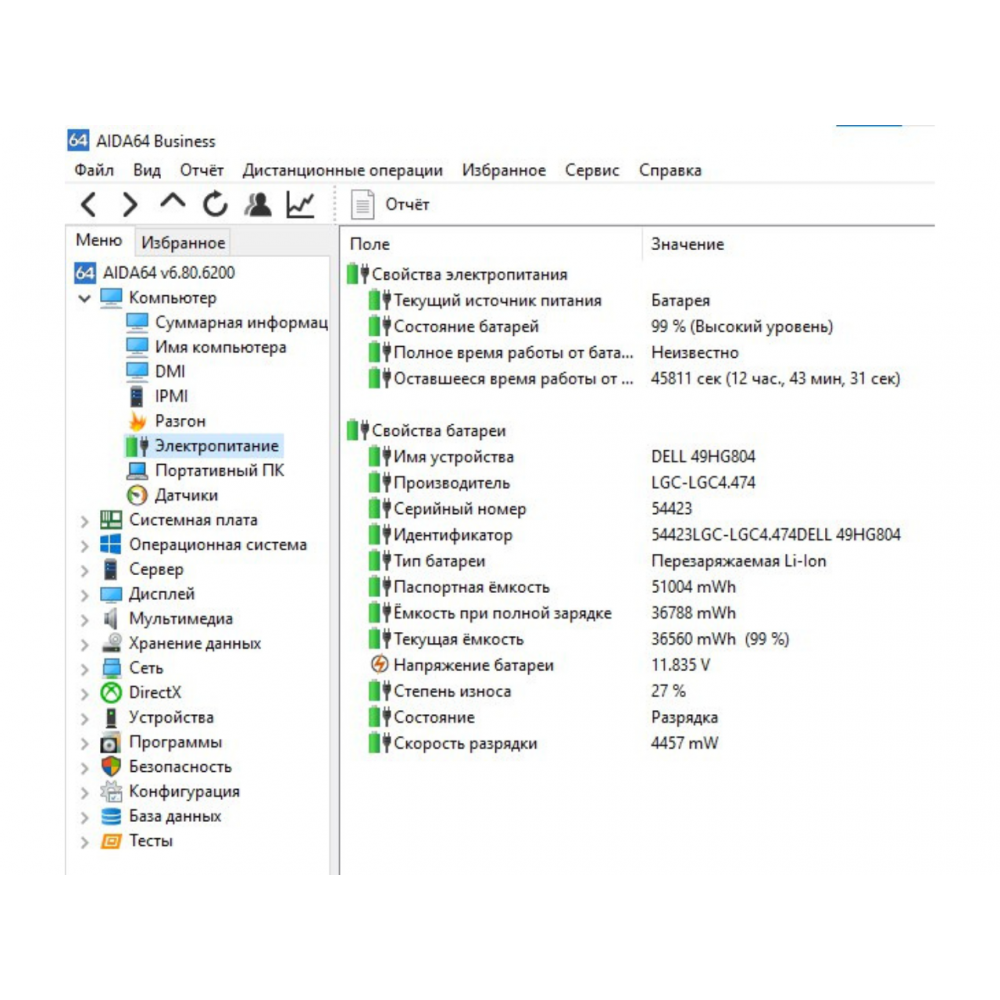Collapse the Компьютер tree node
1000x1000 pixels.
pyautogui.click(x=84, y=298)
